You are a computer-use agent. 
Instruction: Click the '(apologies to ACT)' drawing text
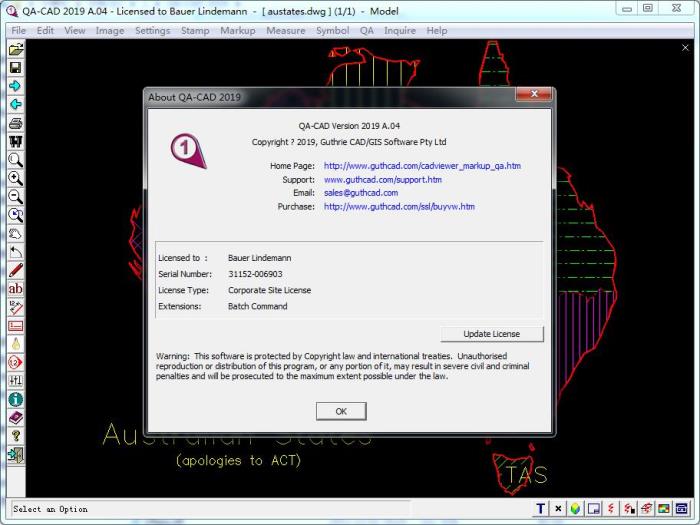[238, 460]
